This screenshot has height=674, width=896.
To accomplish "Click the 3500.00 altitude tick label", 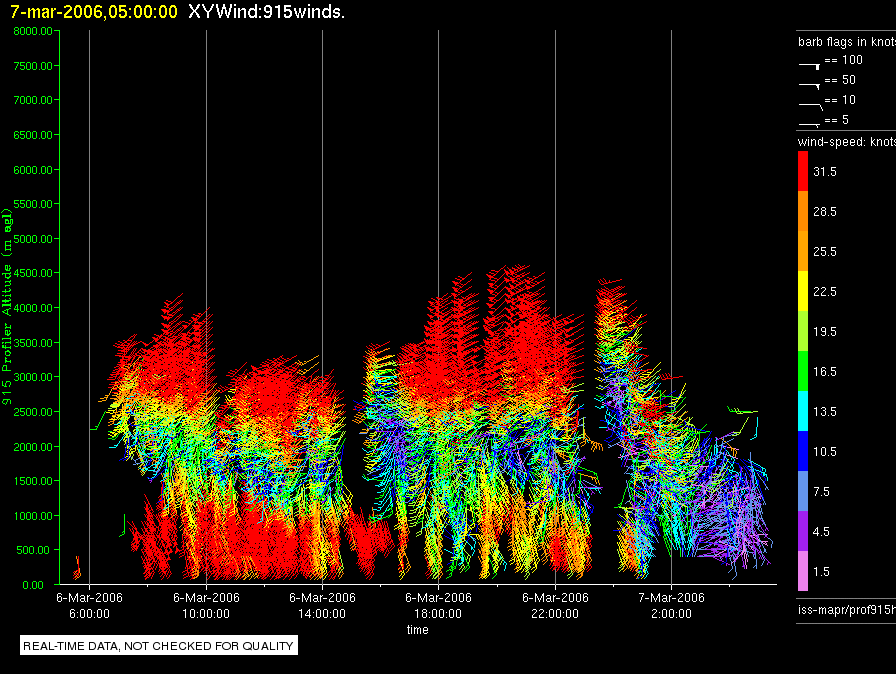I will (33, 343).
